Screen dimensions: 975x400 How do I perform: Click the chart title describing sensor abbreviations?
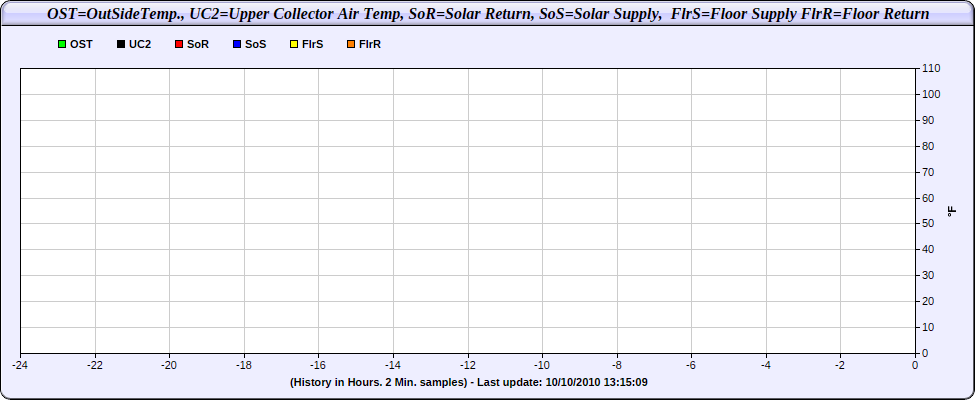coord(488,14)
